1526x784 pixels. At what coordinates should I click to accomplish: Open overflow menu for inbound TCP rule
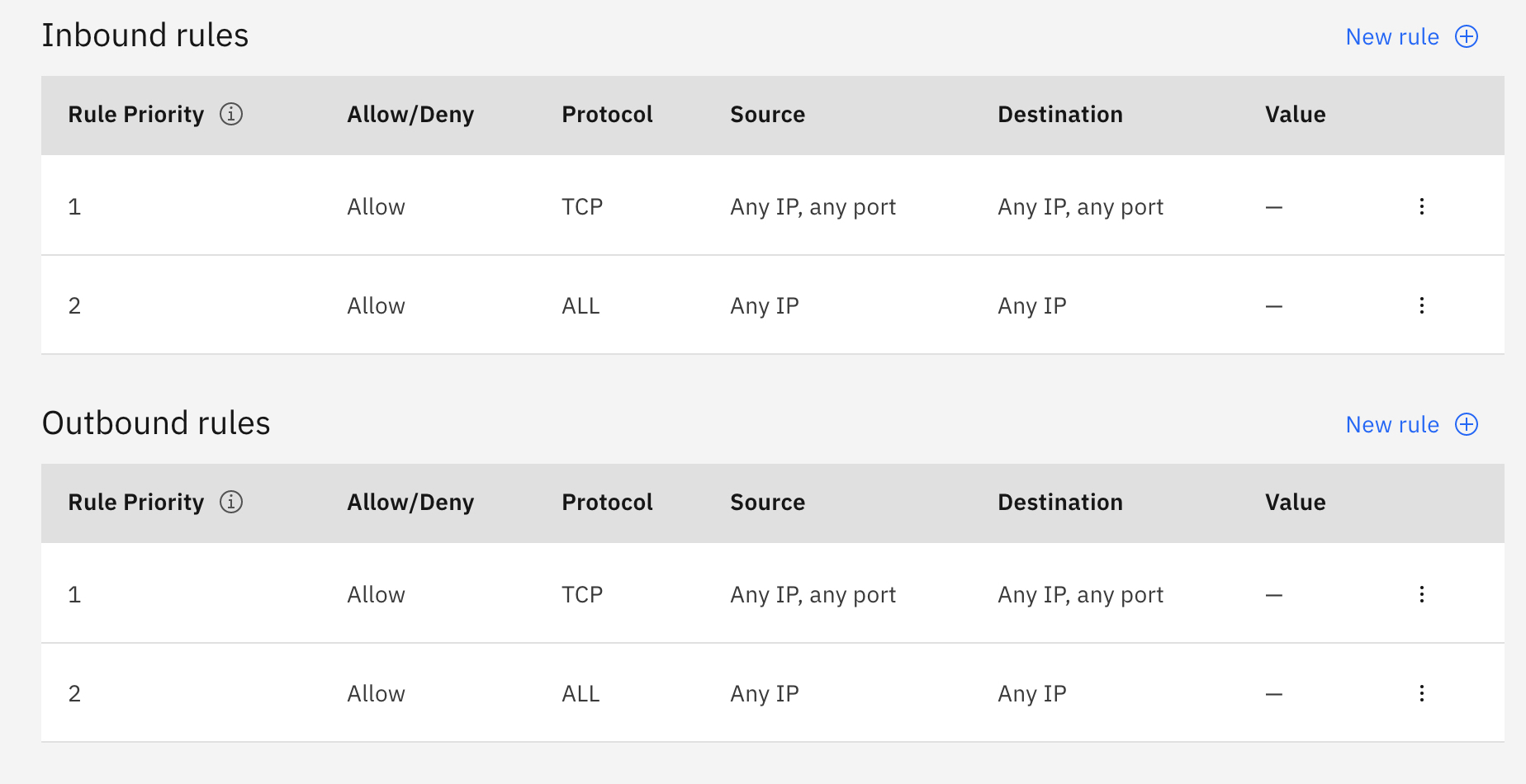(x=1422, y=206)
